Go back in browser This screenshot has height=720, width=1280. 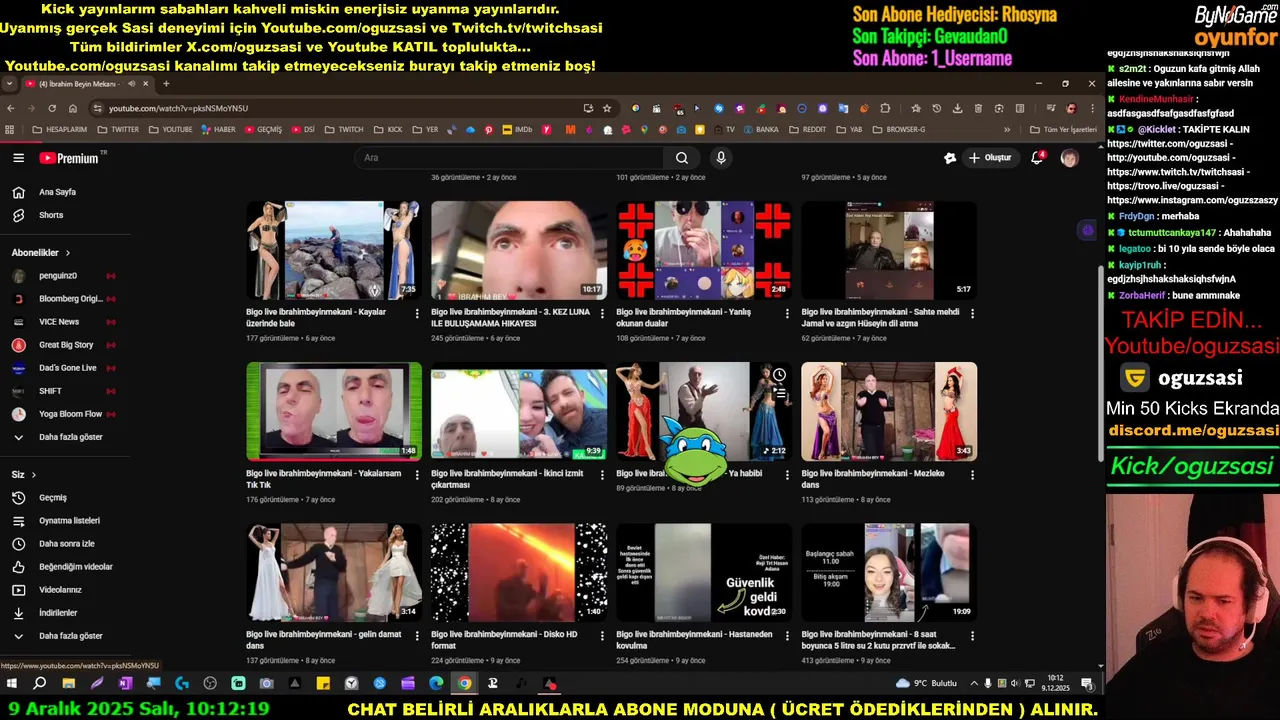pyautogui.click(x=11, y=108)
